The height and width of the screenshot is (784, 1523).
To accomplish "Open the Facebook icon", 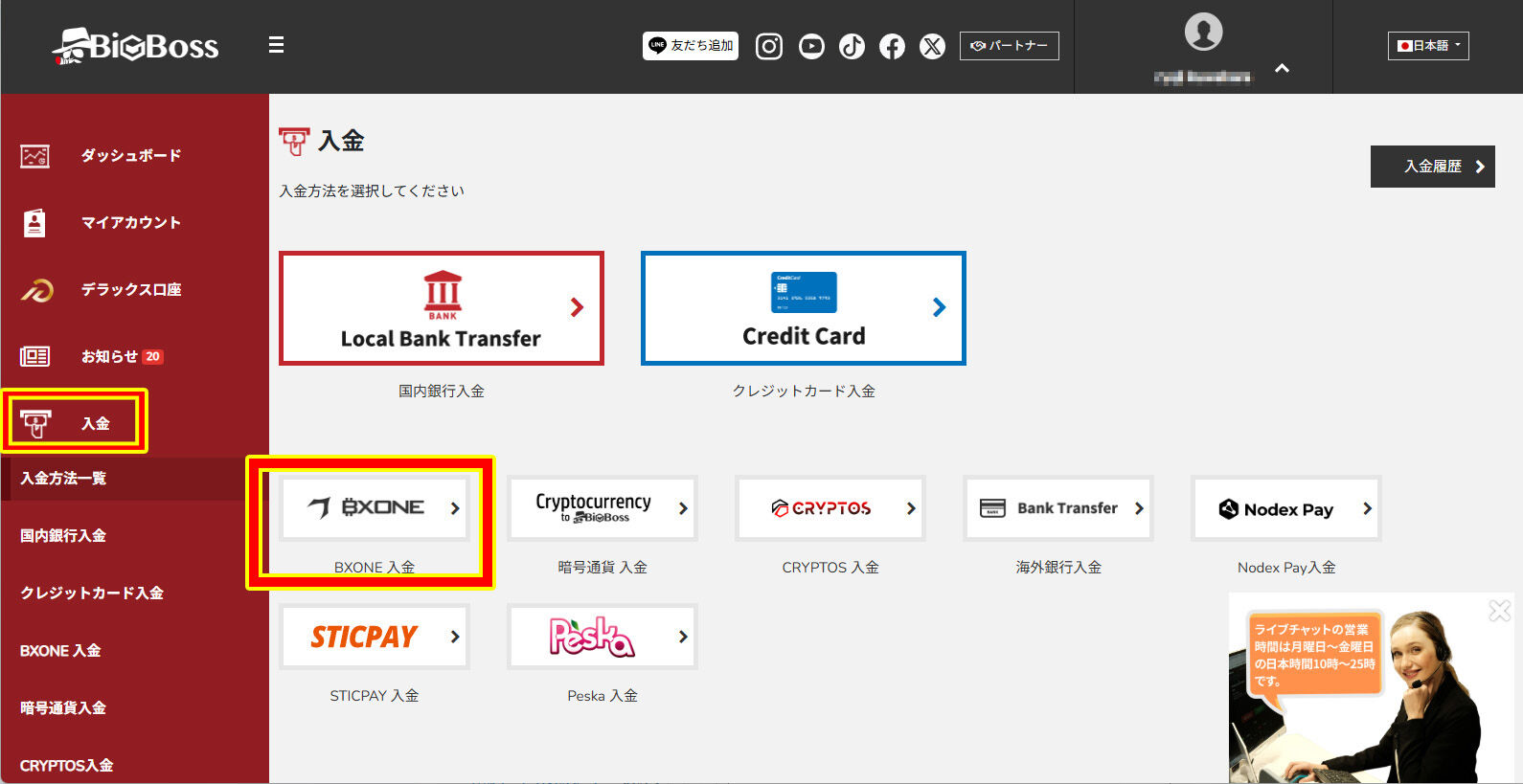I will [892, 46].
